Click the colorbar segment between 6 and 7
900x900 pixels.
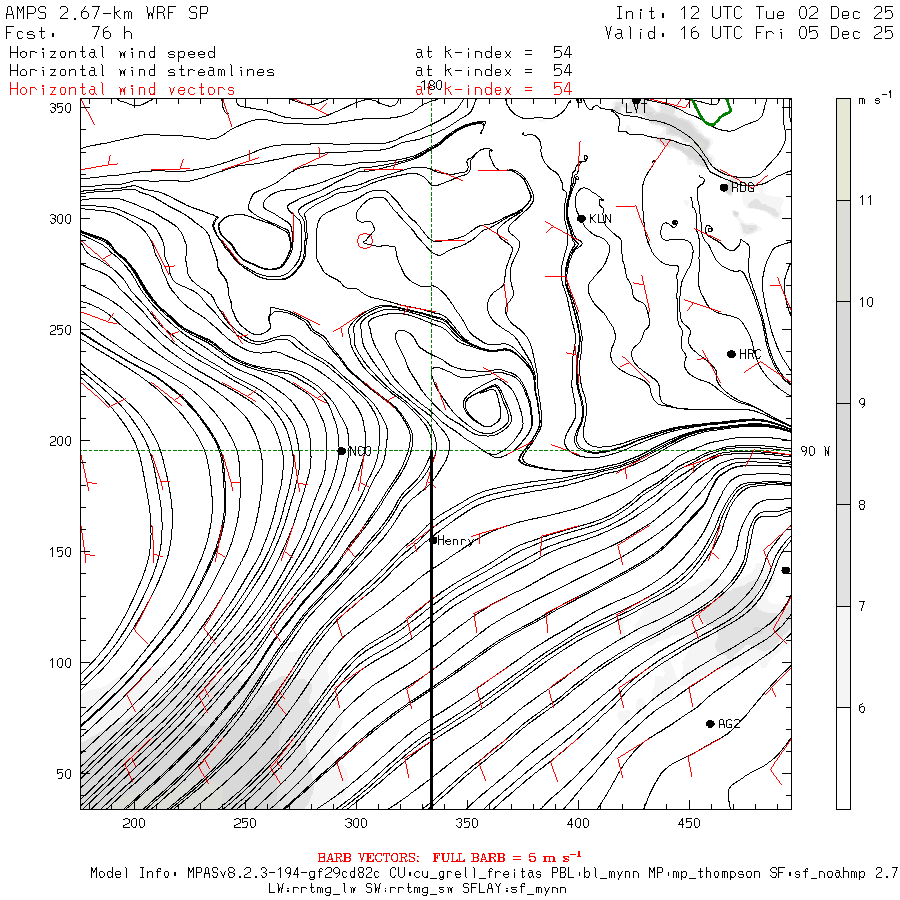(843, 657)
